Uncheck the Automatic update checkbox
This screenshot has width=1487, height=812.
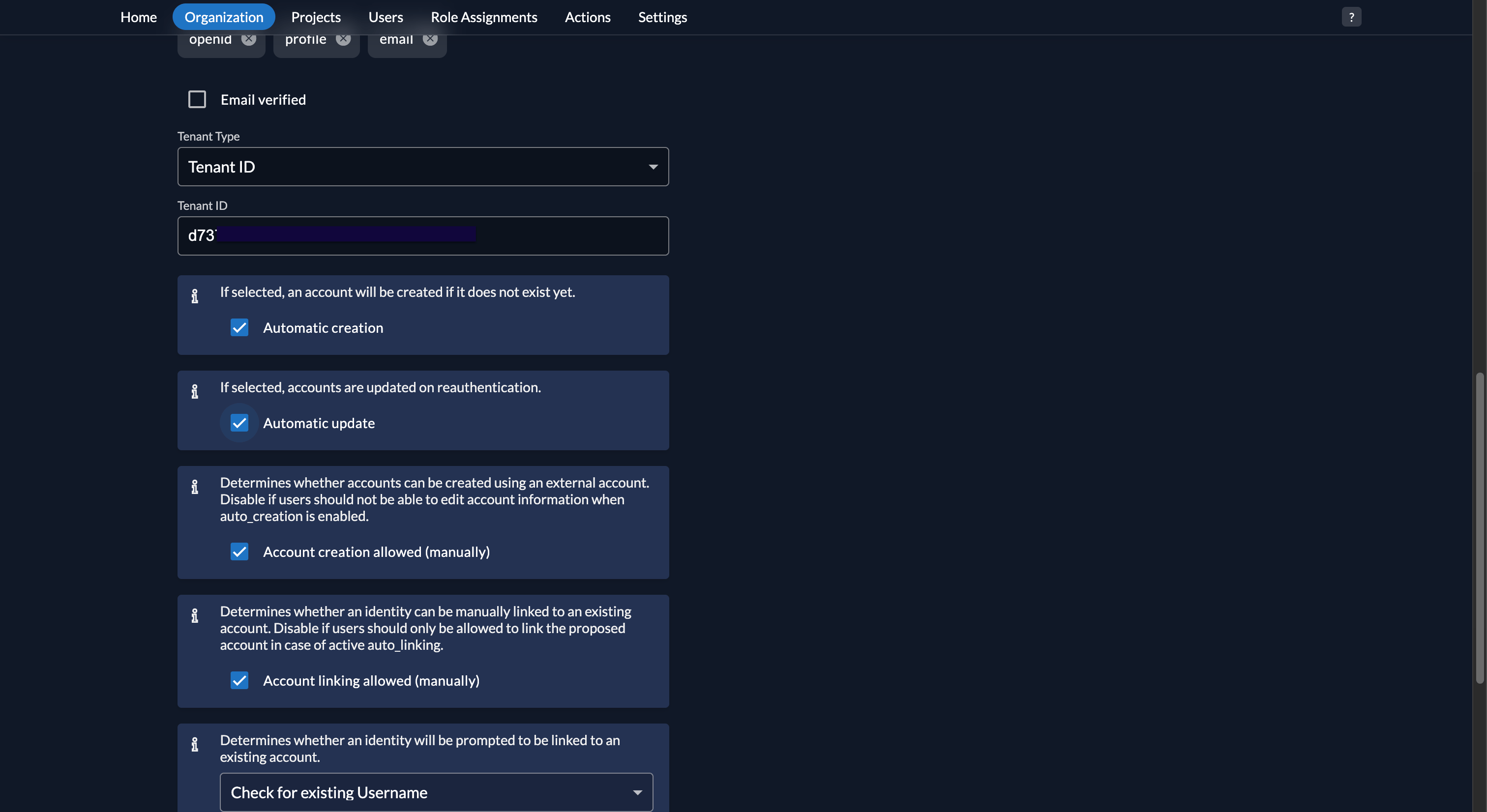tap(239, 422)
